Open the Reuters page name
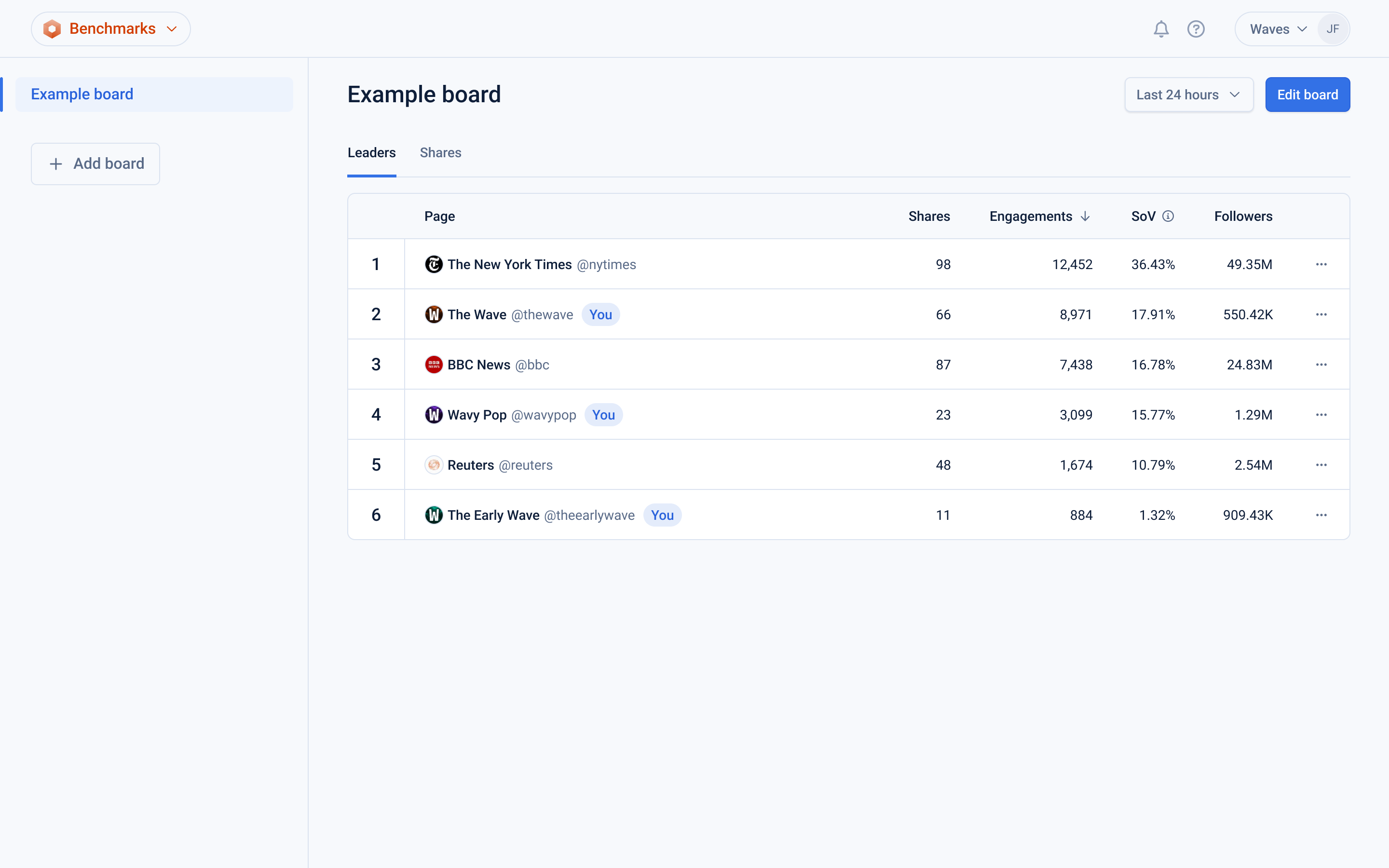 coord(471,465)
